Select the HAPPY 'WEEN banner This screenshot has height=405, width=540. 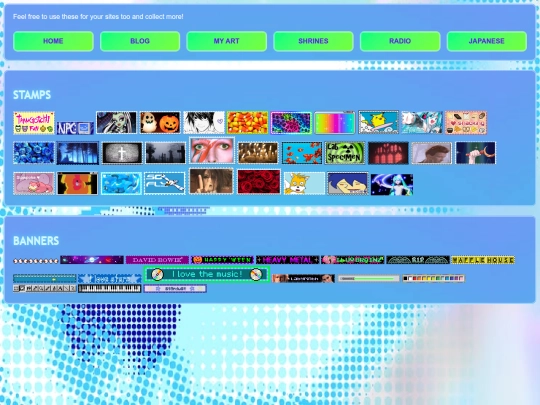click(222, 260)
